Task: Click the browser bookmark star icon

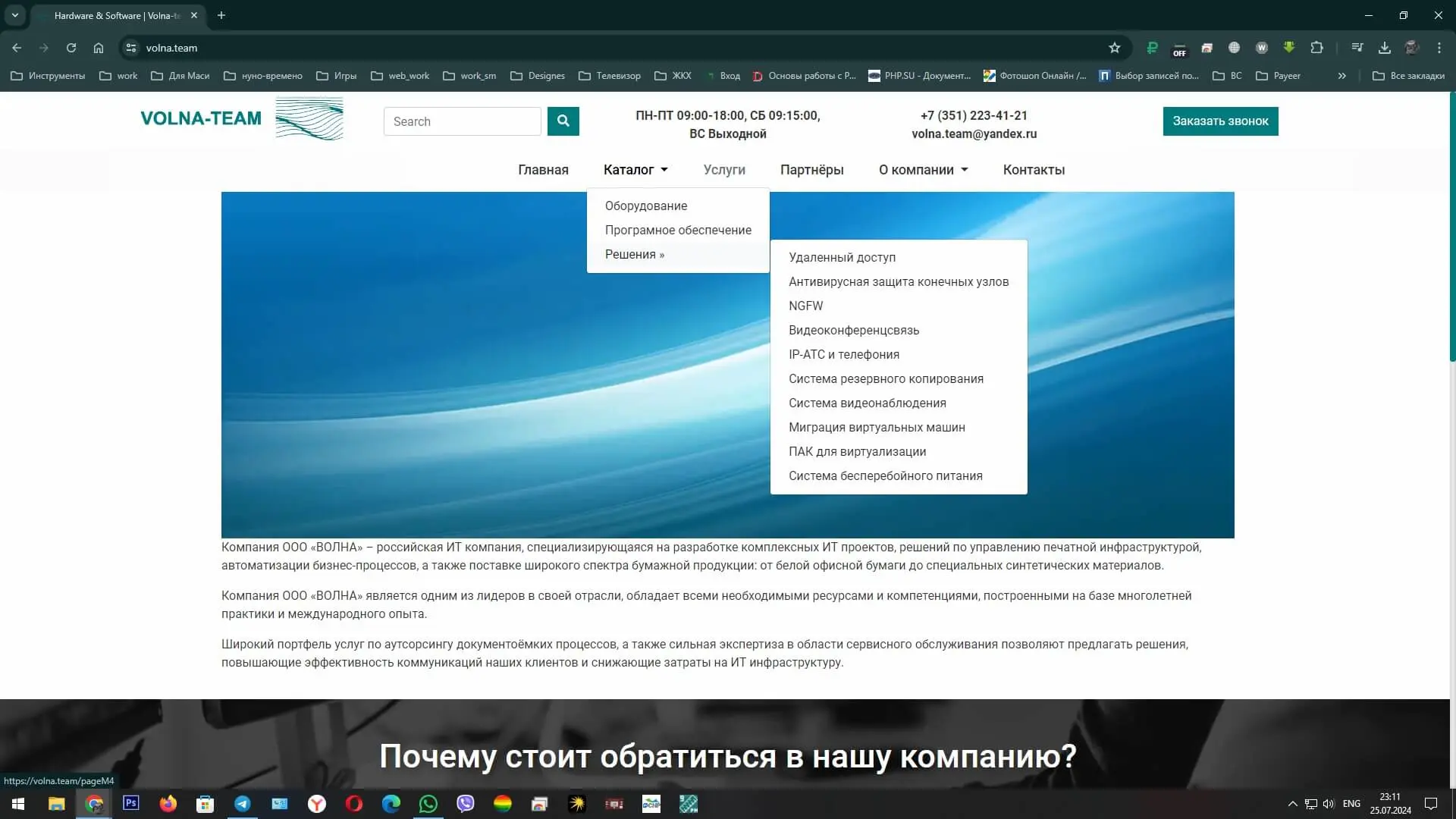Action: [x=1114, y=48]
